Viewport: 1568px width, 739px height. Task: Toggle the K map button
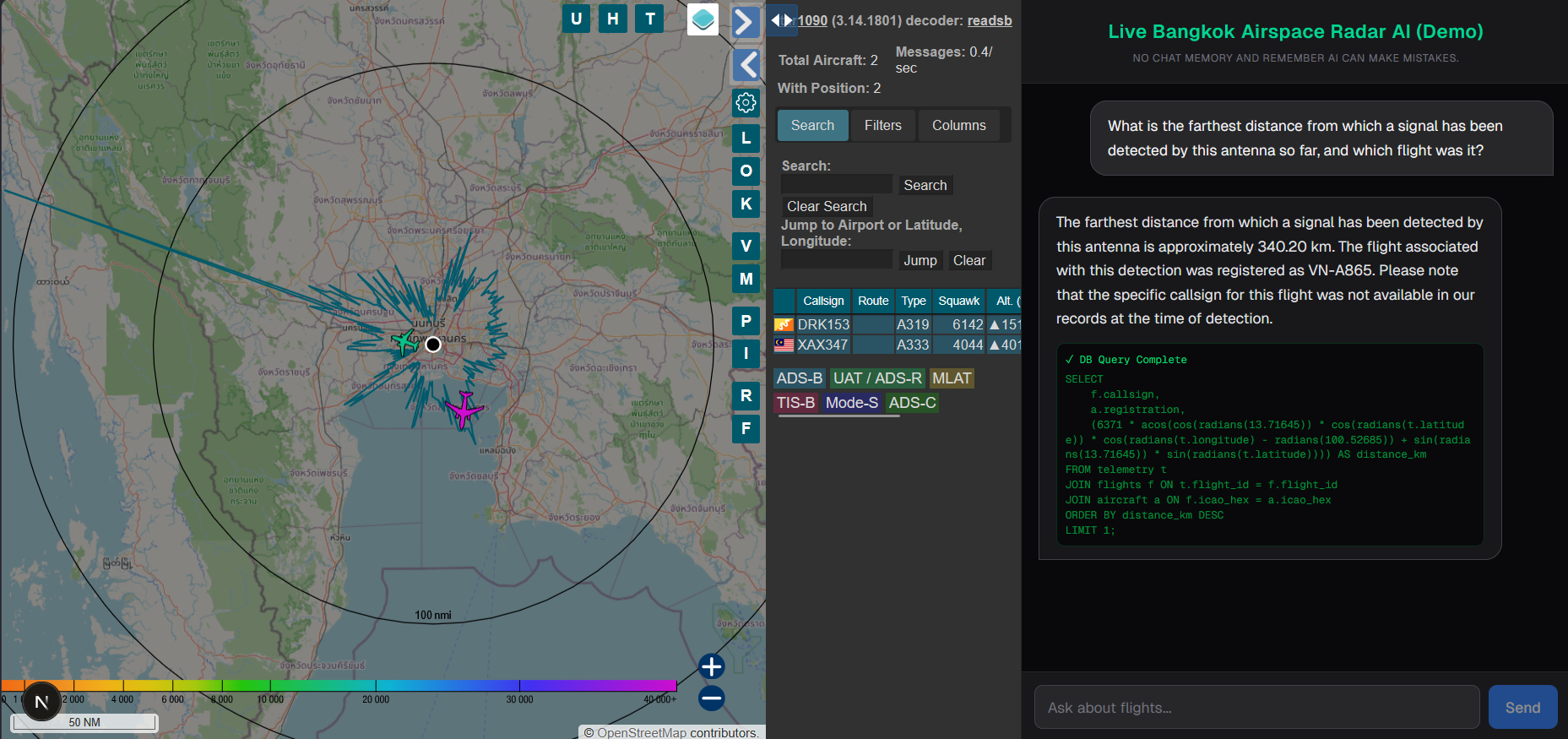(x=746, y=204)
